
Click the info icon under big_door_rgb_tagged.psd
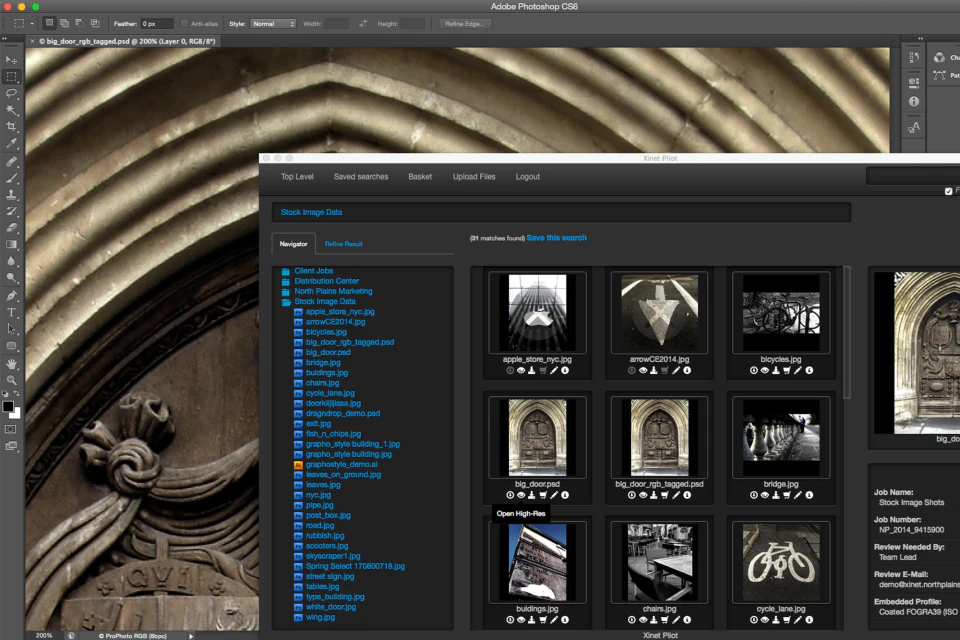687,495
